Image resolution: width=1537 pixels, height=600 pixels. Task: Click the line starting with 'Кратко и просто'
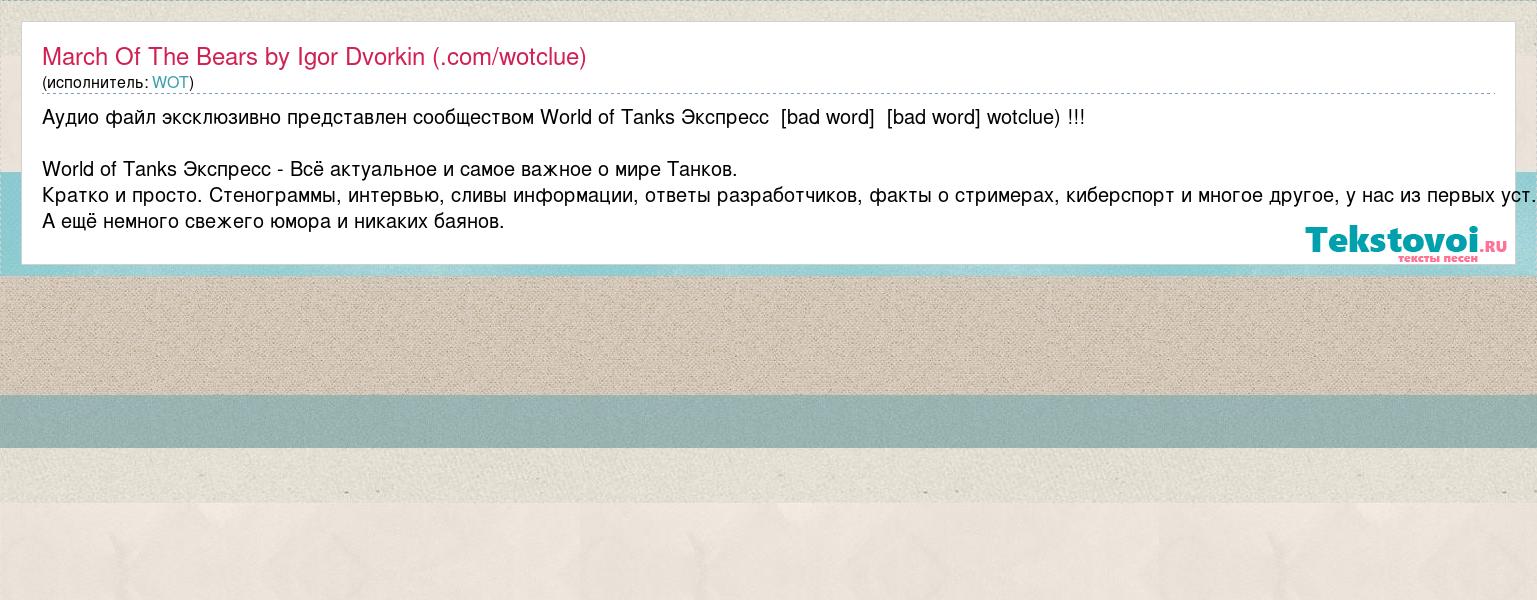tap(789, 195)
